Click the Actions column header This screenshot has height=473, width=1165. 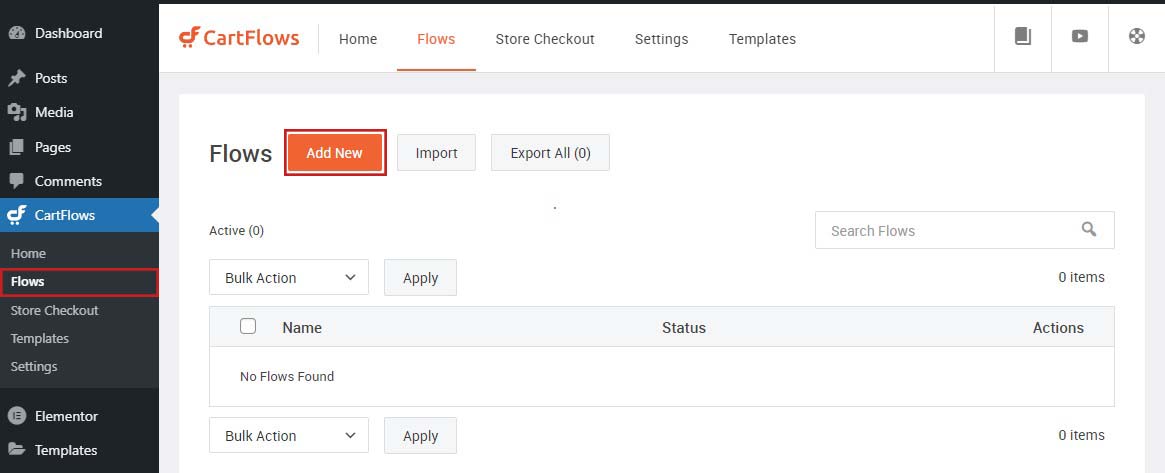(x=1058, y=327)
